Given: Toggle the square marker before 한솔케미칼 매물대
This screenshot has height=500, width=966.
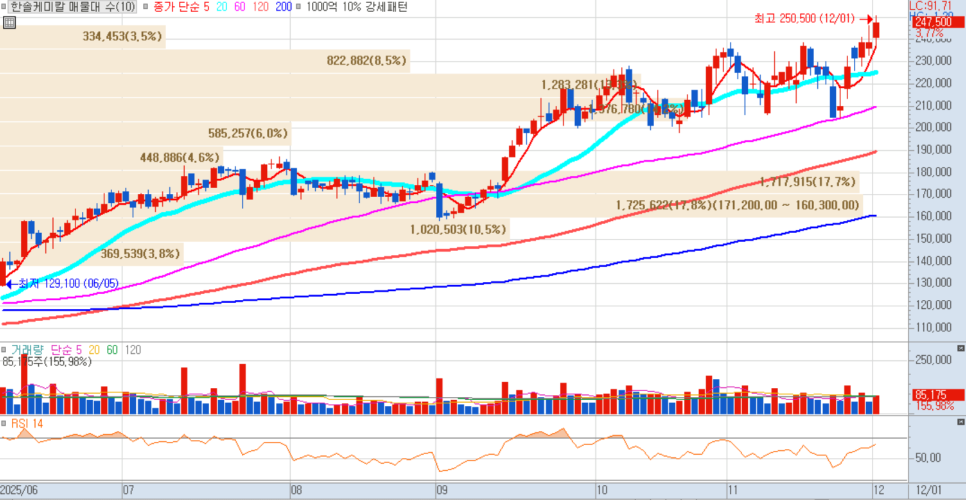Looking at the screenshot, I should [5, 7].
